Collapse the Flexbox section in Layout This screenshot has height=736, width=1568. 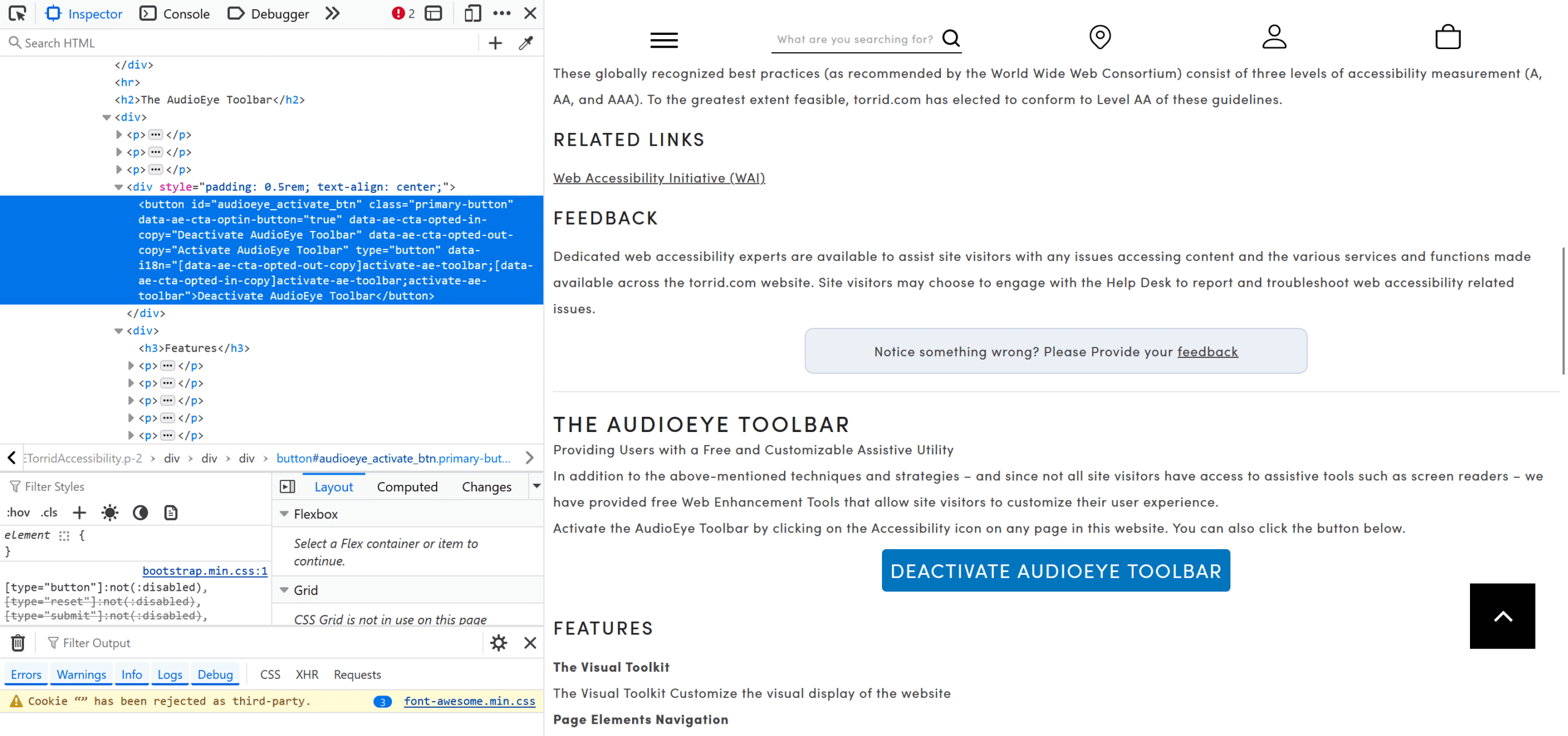click(x=284, y=514)
